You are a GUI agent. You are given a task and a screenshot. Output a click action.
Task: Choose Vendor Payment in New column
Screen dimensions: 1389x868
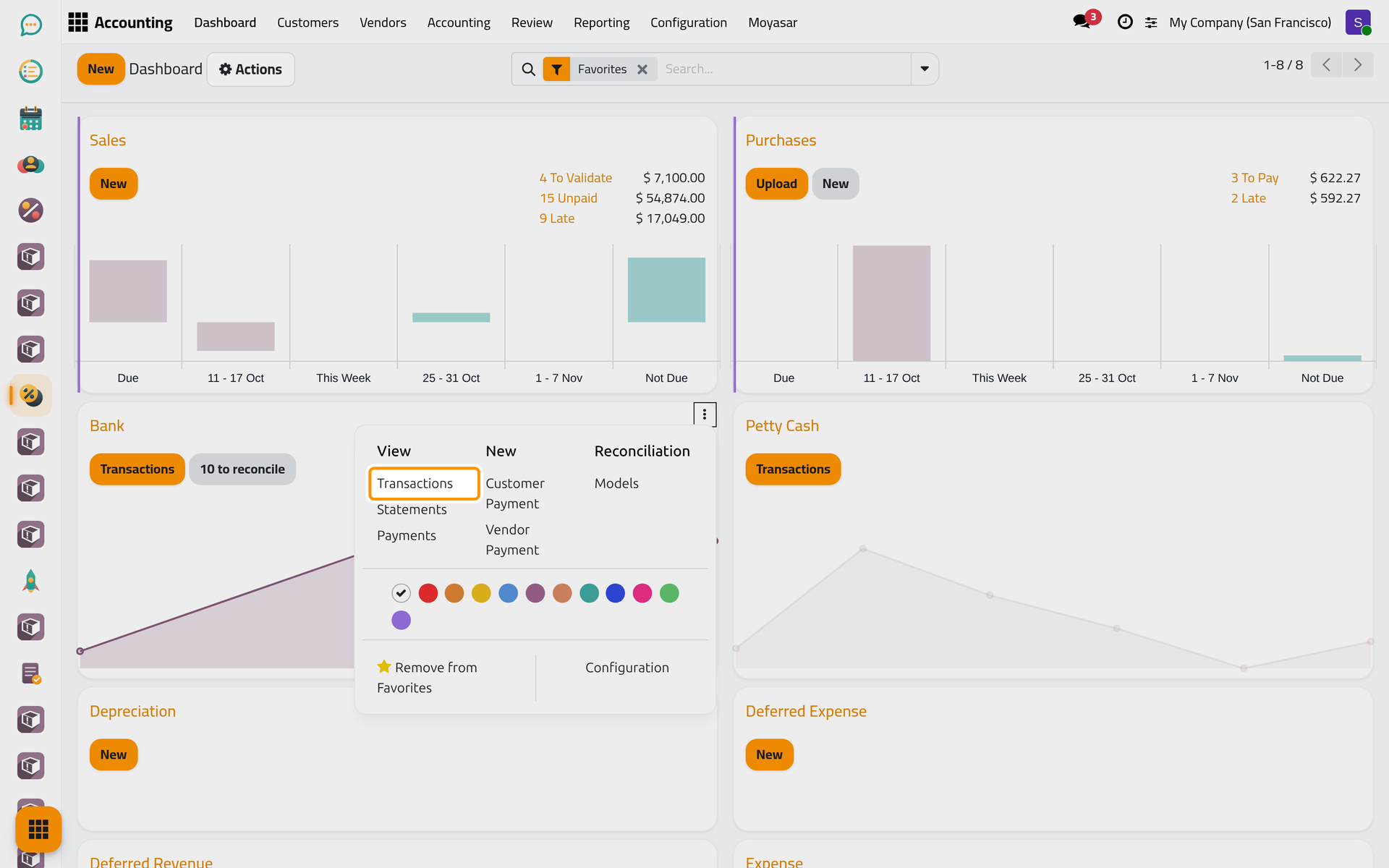(x=512, y=540)
